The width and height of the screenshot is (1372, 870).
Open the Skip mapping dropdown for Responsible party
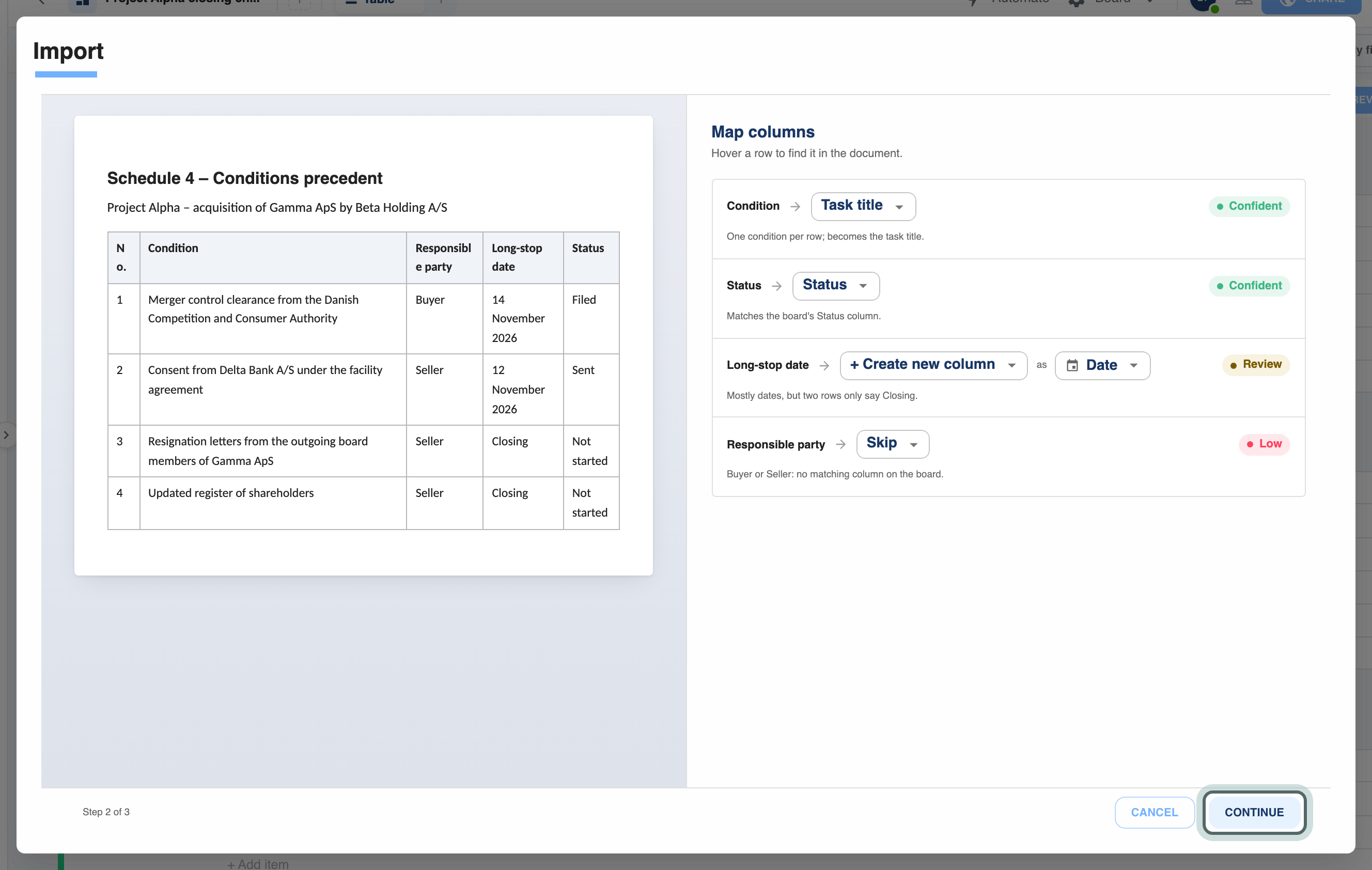tap(892, 444)
